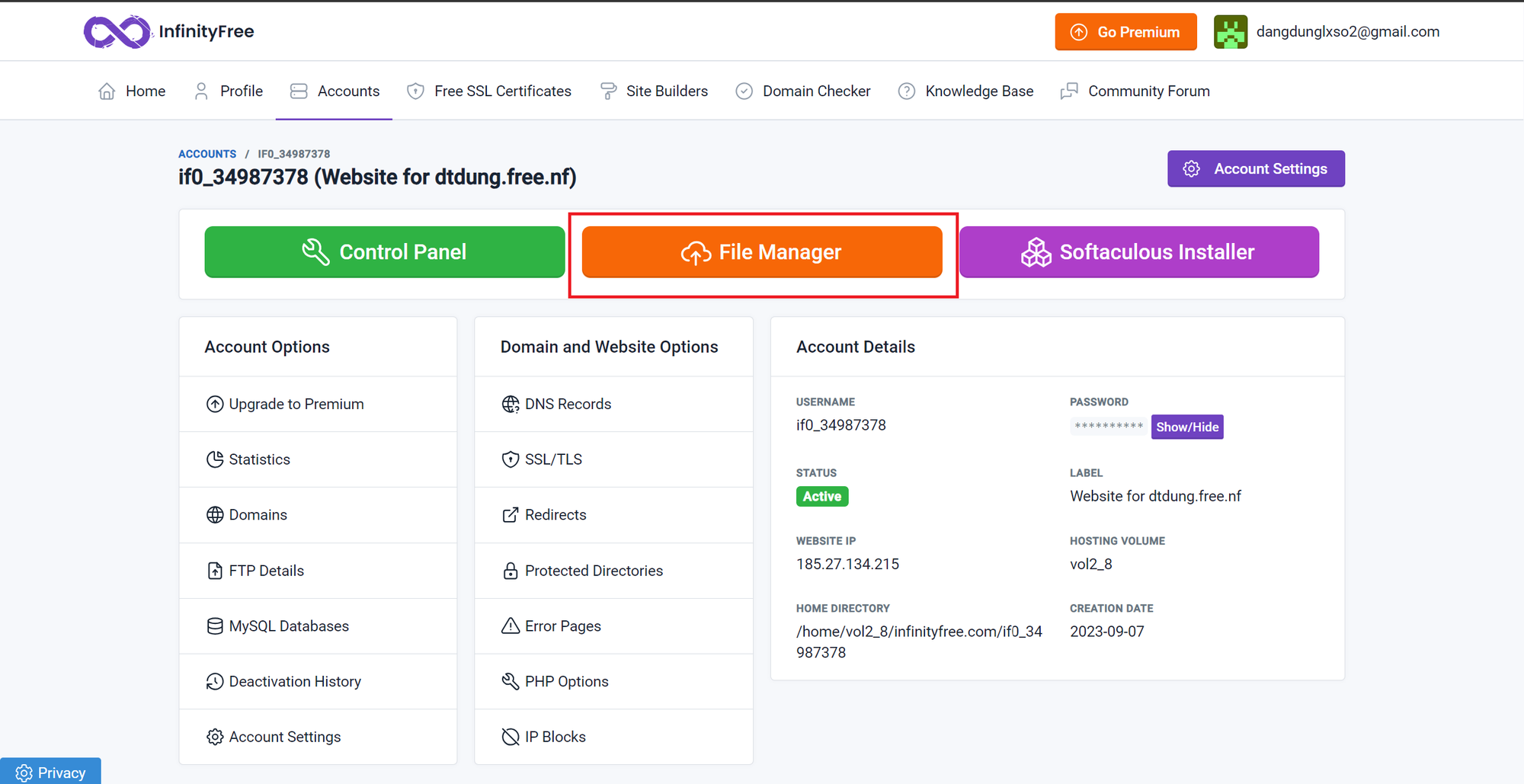Open the Privacy settings button

(x=50, y=772)
